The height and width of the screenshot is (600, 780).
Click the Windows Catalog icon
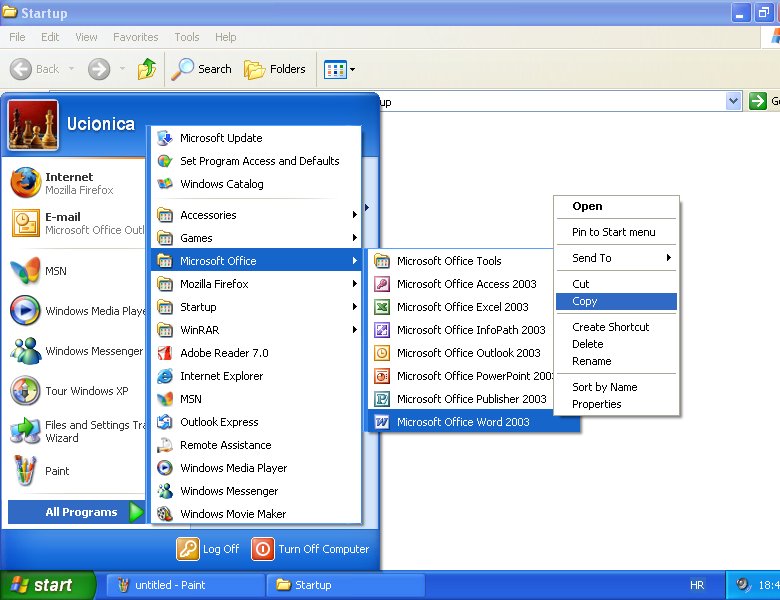165,184
